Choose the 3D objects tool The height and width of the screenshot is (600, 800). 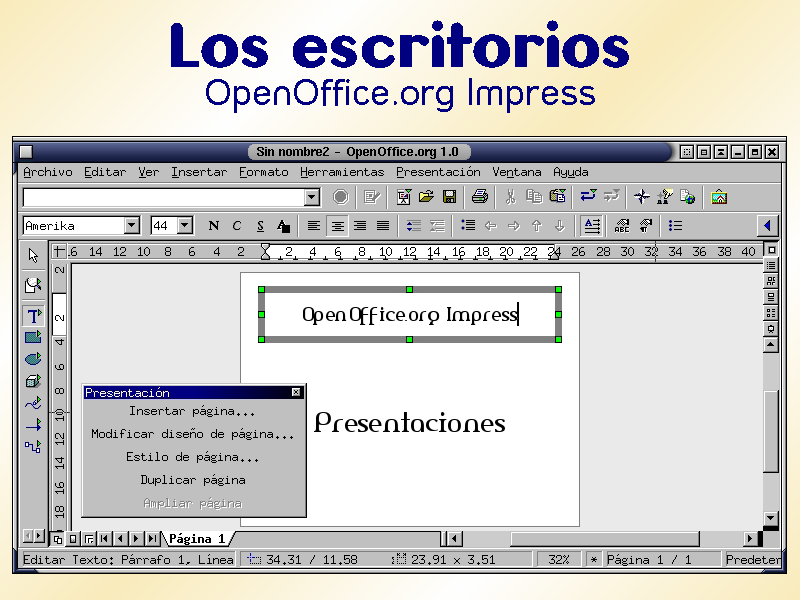(x=33, y=381)
